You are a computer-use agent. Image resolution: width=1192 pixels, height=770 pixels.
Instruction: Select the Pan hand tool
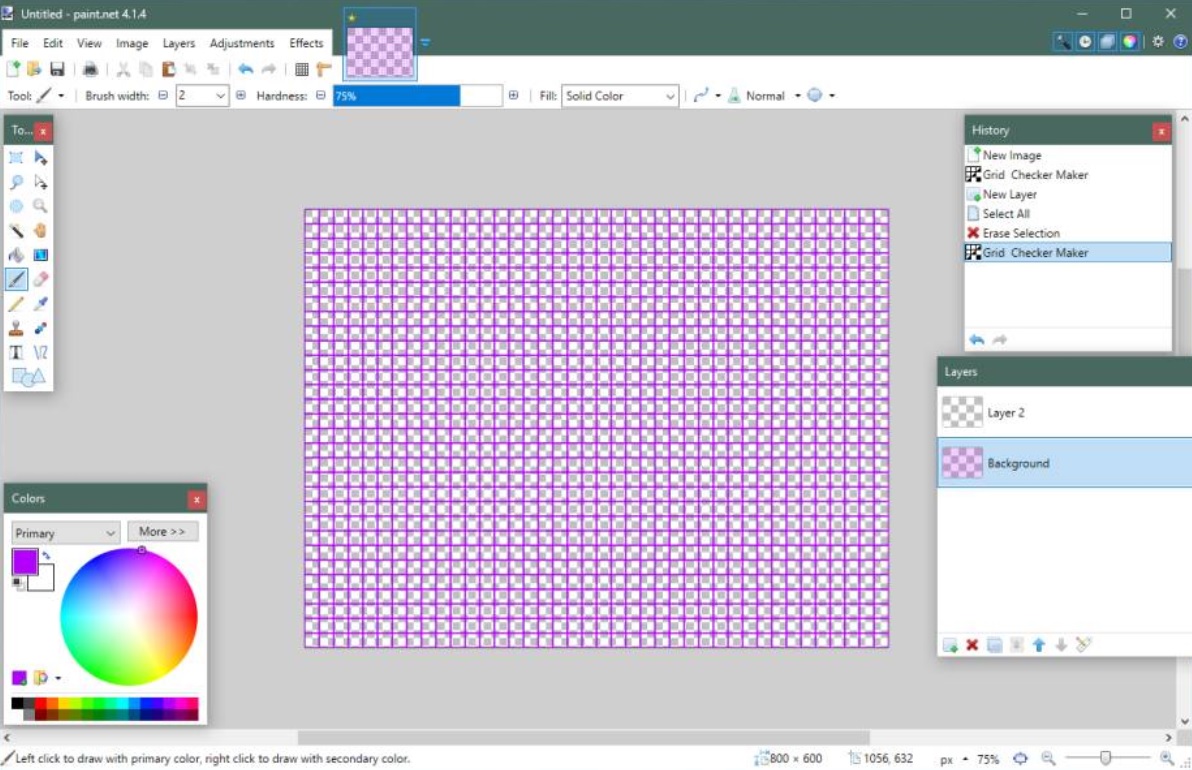coord(40,230)
